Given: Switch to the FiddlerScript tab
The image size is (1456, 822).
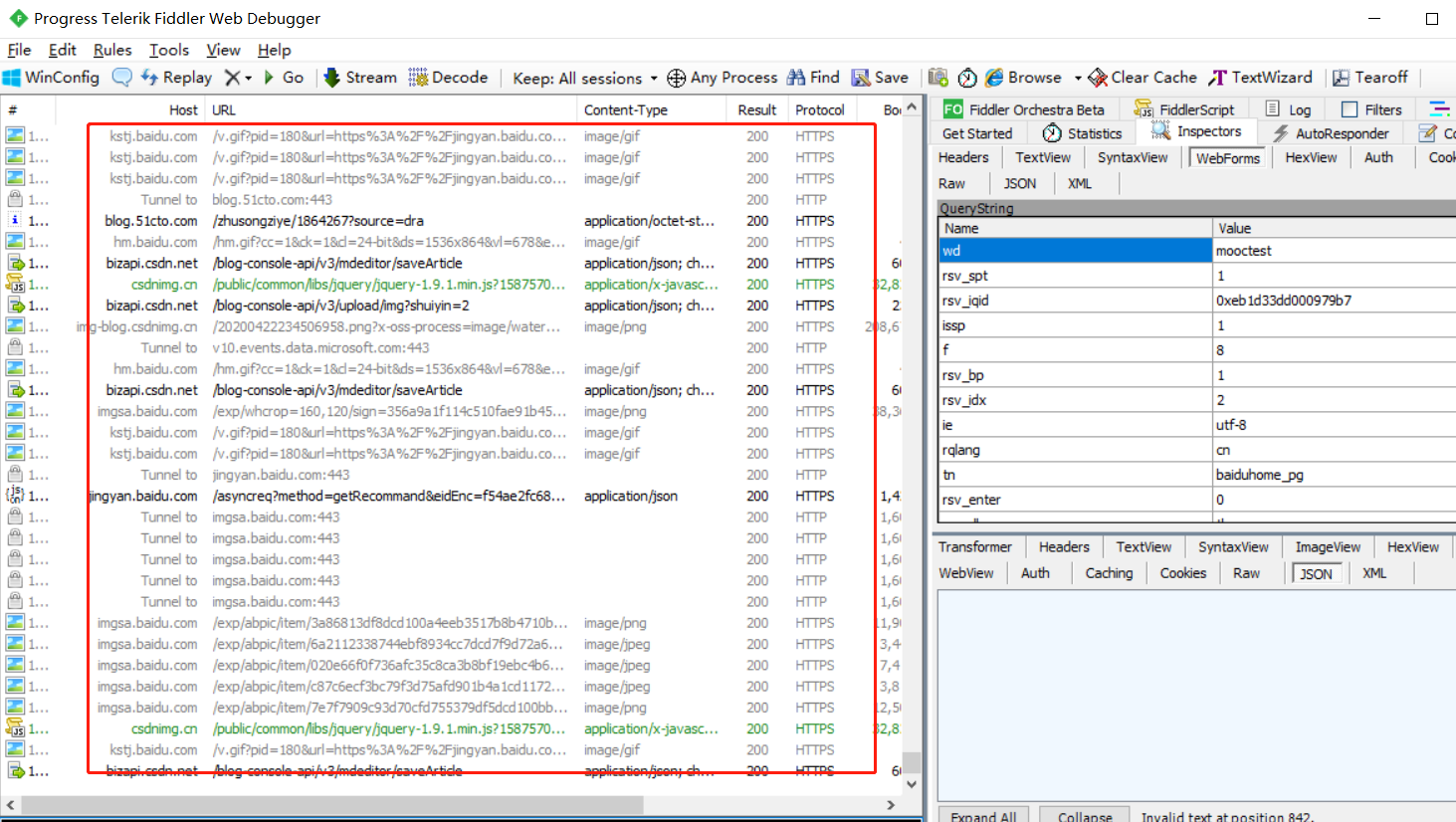Looking at the screenshot, I should pyautogui.click(x=1184, y=109).
